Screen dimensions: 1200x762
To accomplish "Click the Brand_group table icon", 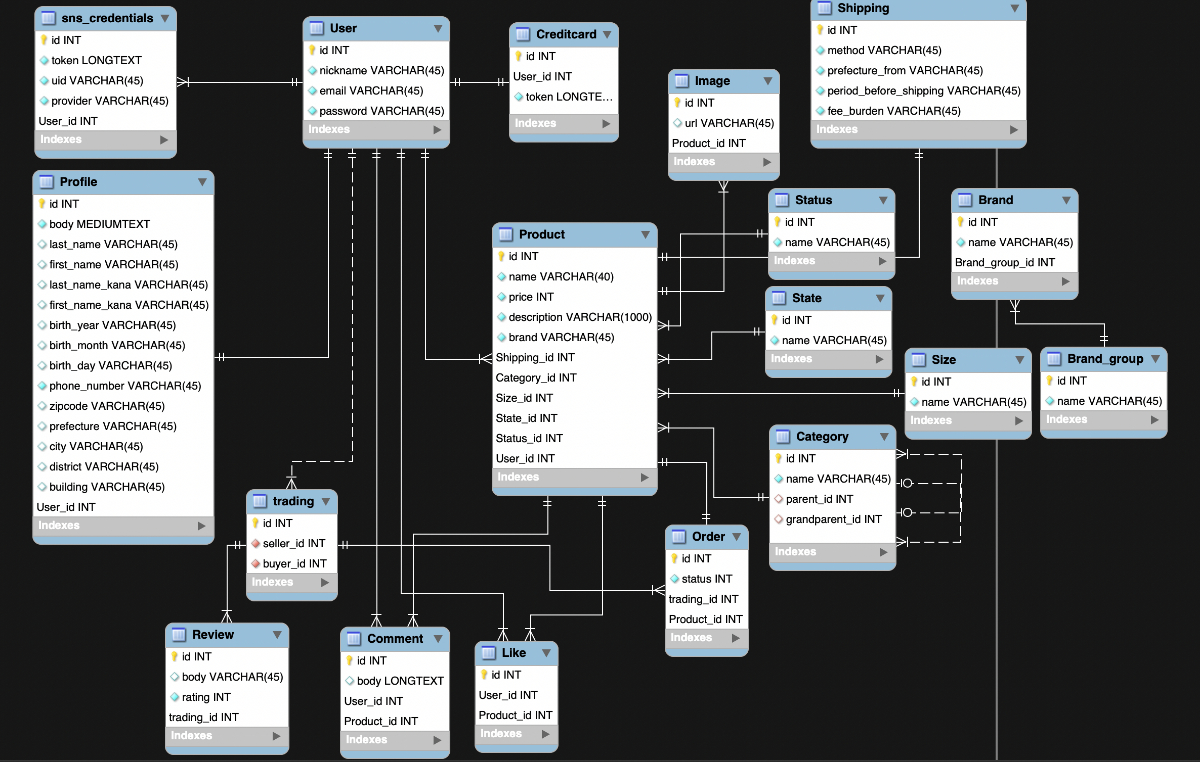I will [1053, 359].
